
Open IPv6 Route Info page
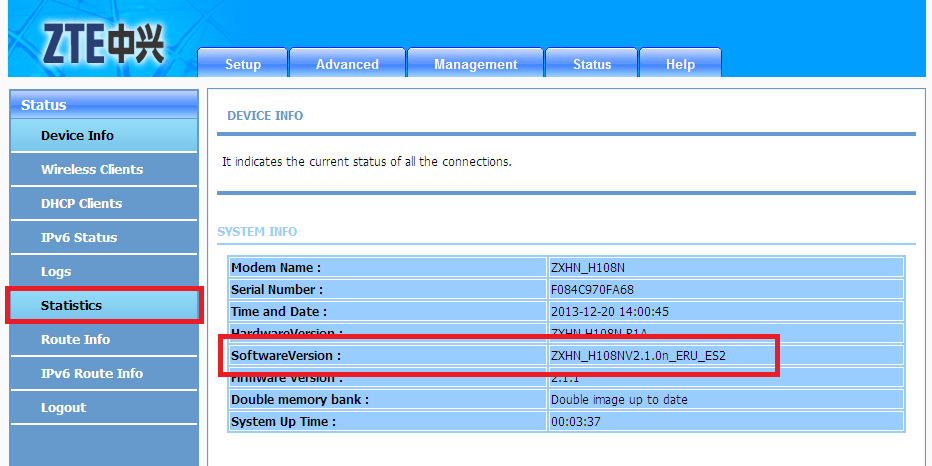(104, 373)
